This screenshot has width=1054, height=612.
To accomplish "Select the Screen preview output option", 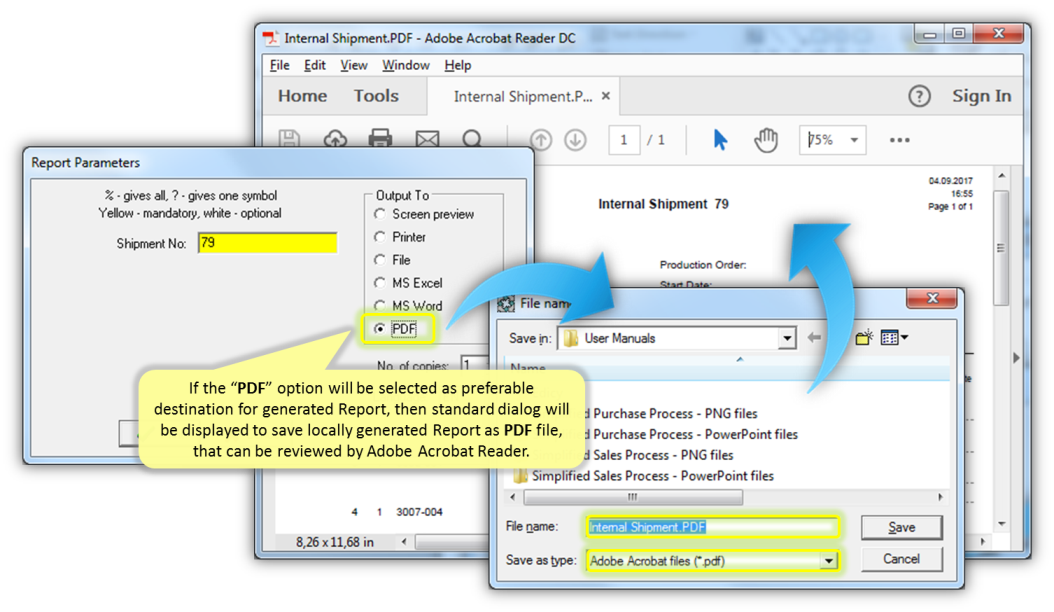I will pyautogui.click(x=380, y=214).
